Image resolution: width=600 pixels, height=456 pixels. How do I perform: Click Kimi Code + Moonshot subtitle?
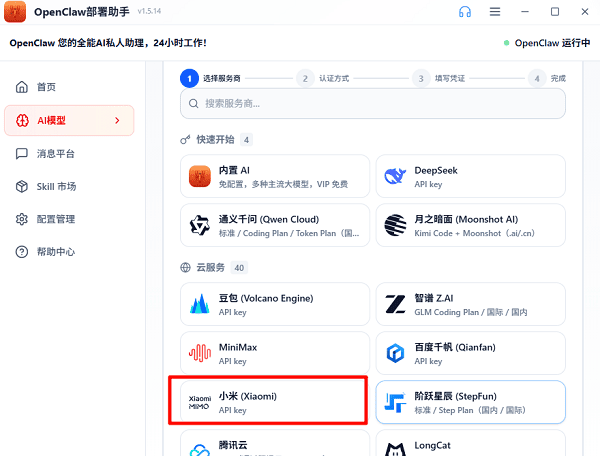[x=474, y=233]
